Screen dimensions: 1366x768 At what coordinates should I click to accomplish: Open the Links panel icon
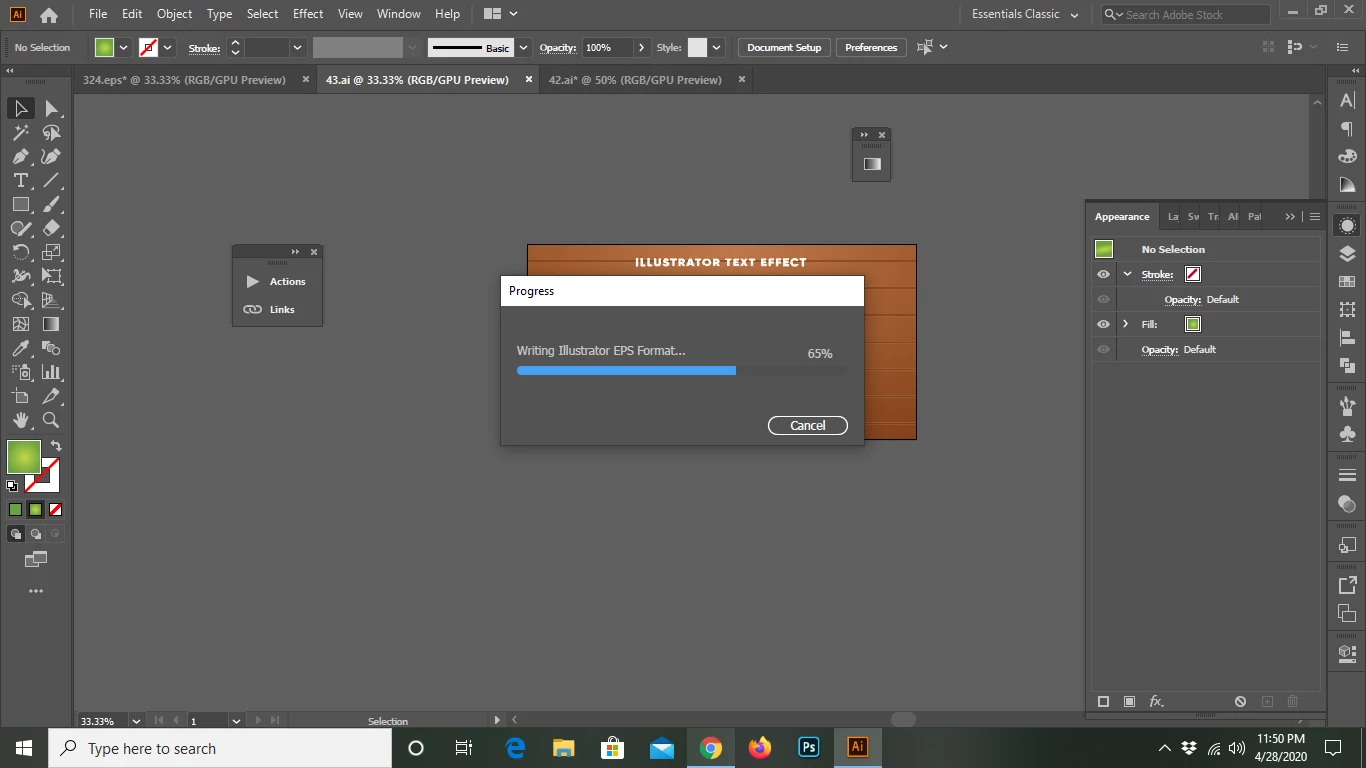click(253, 310)
